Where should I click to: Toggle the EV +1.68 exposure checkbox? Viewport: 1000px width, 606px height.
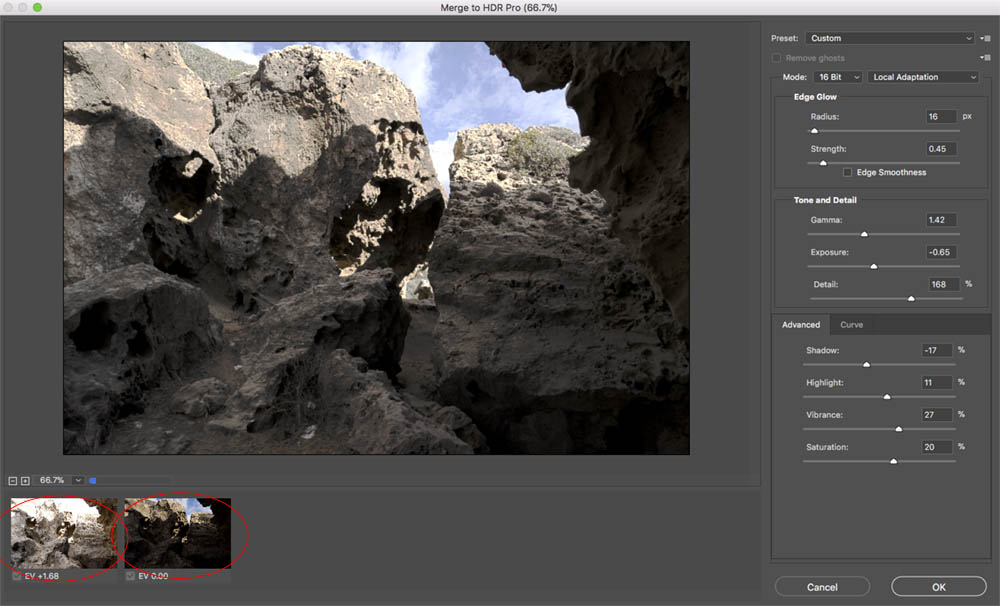pos(15,573)
